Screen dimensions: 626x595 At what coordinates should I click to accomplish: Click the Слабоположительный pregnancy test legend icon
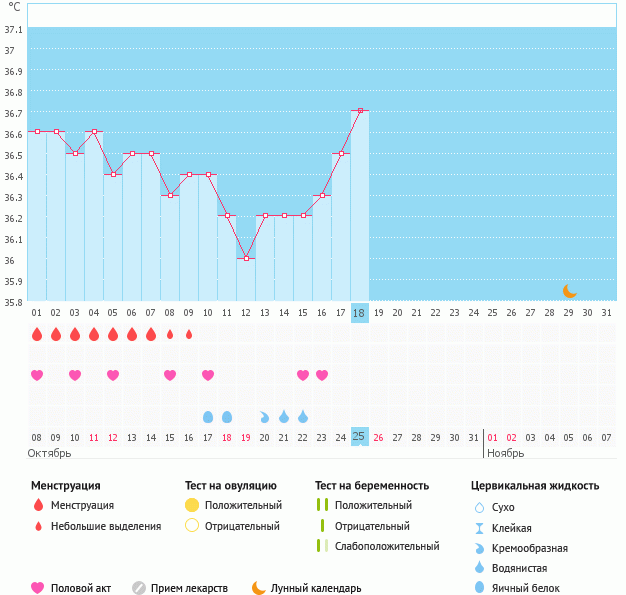pos(321,546)
